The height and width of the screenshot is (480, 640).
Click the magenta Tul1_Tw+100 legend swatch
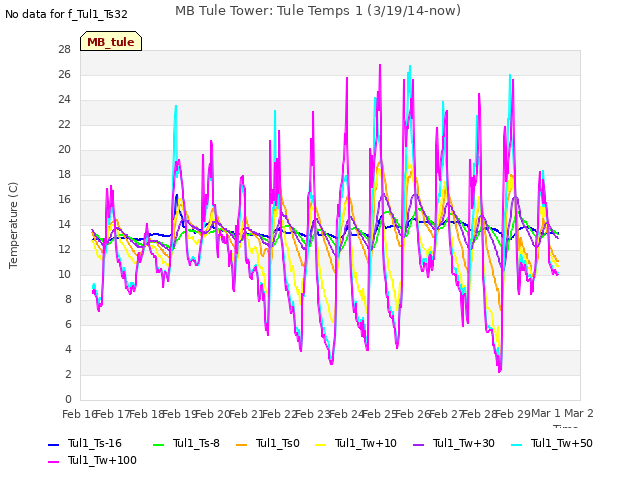pyautogui.click(x=53, y=462)
